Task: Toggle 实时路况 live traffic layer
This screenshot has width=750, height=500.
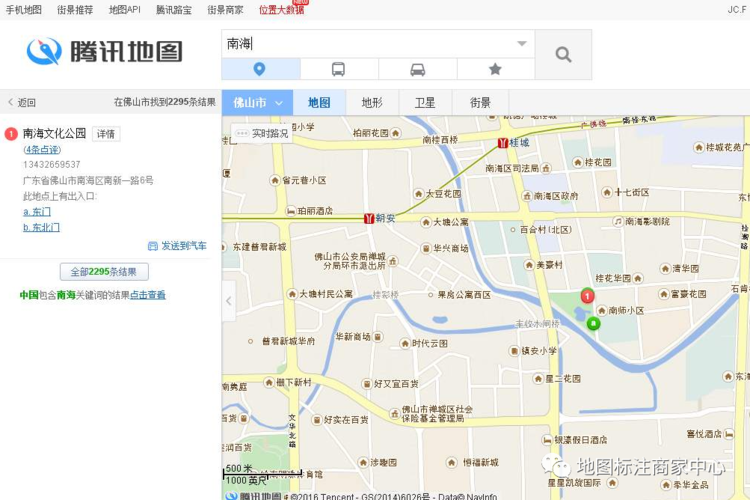Action: coord(263,133)
